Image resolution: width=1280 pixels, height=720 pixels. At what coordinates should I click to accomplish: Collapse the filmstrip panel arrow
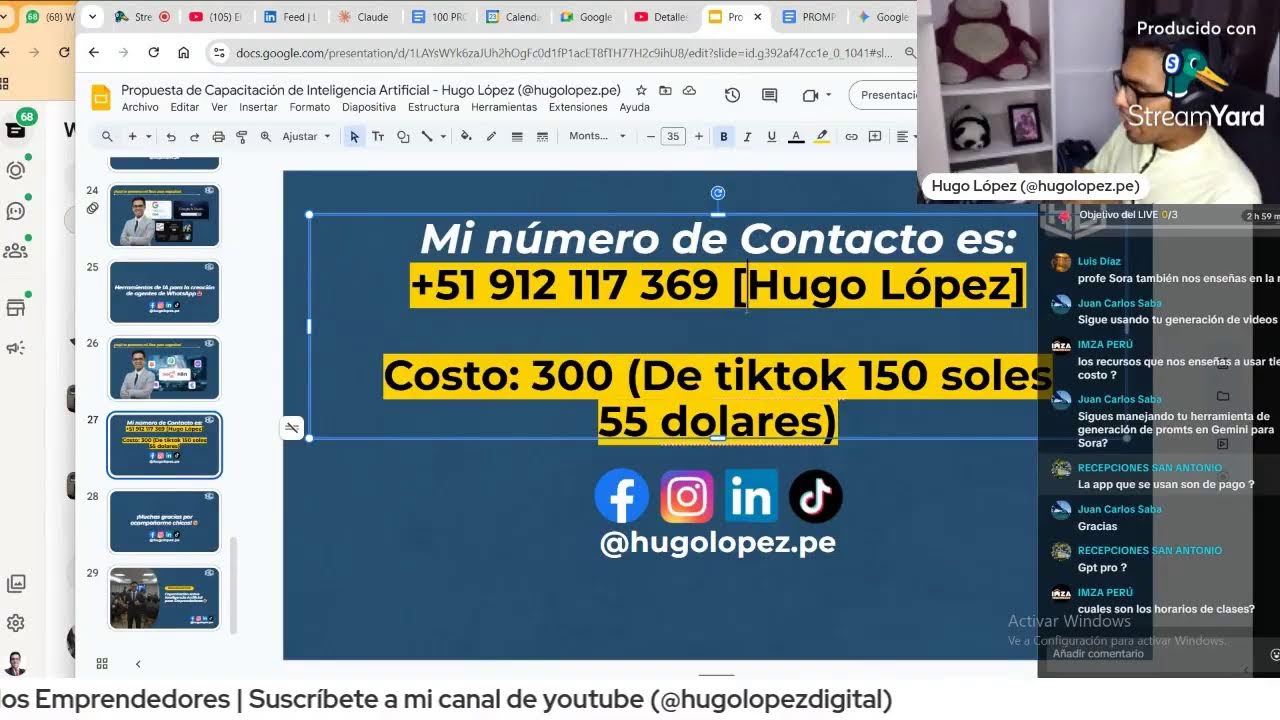tap(138, 663)
